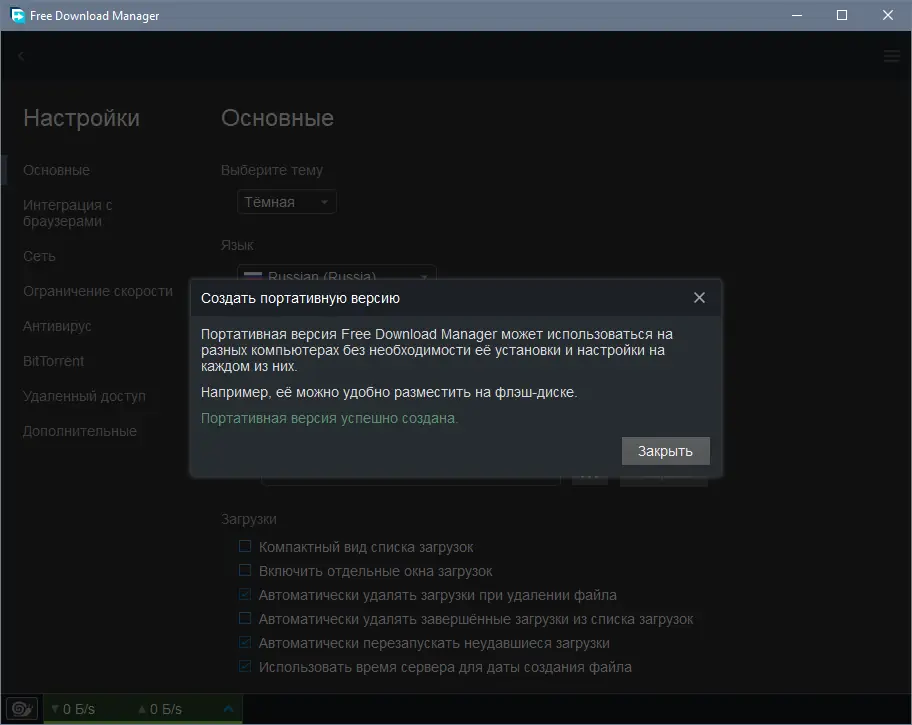Toggle Автоматически удалять загрузки при удалении файла
The image size is (912, 725).
coord(245,594)
